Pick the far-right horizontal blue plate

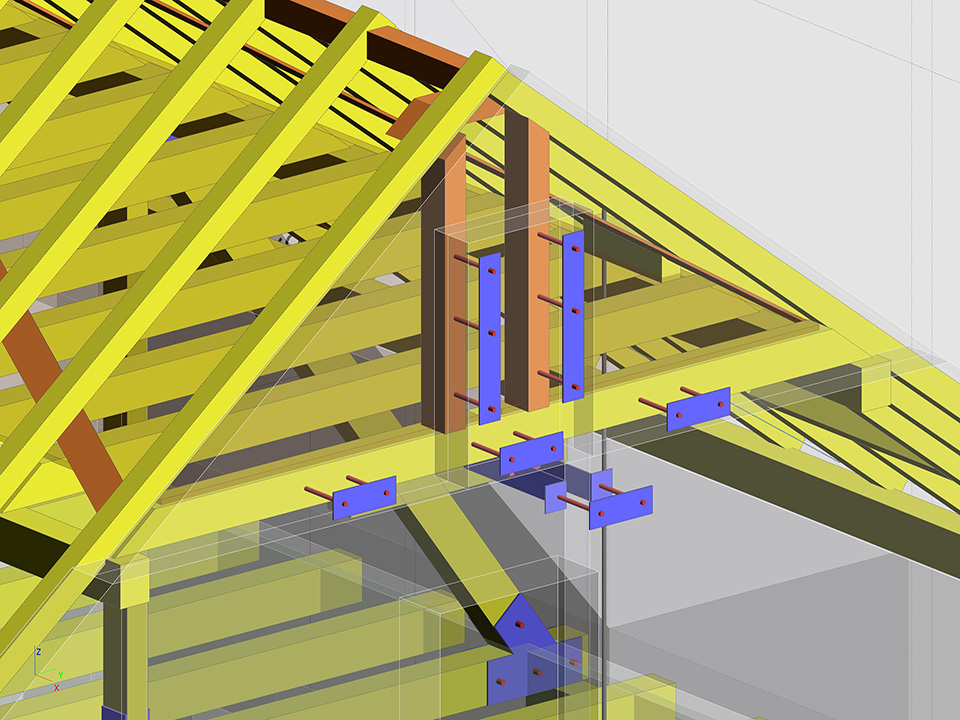pyautogui.click(x=698, y=409)
